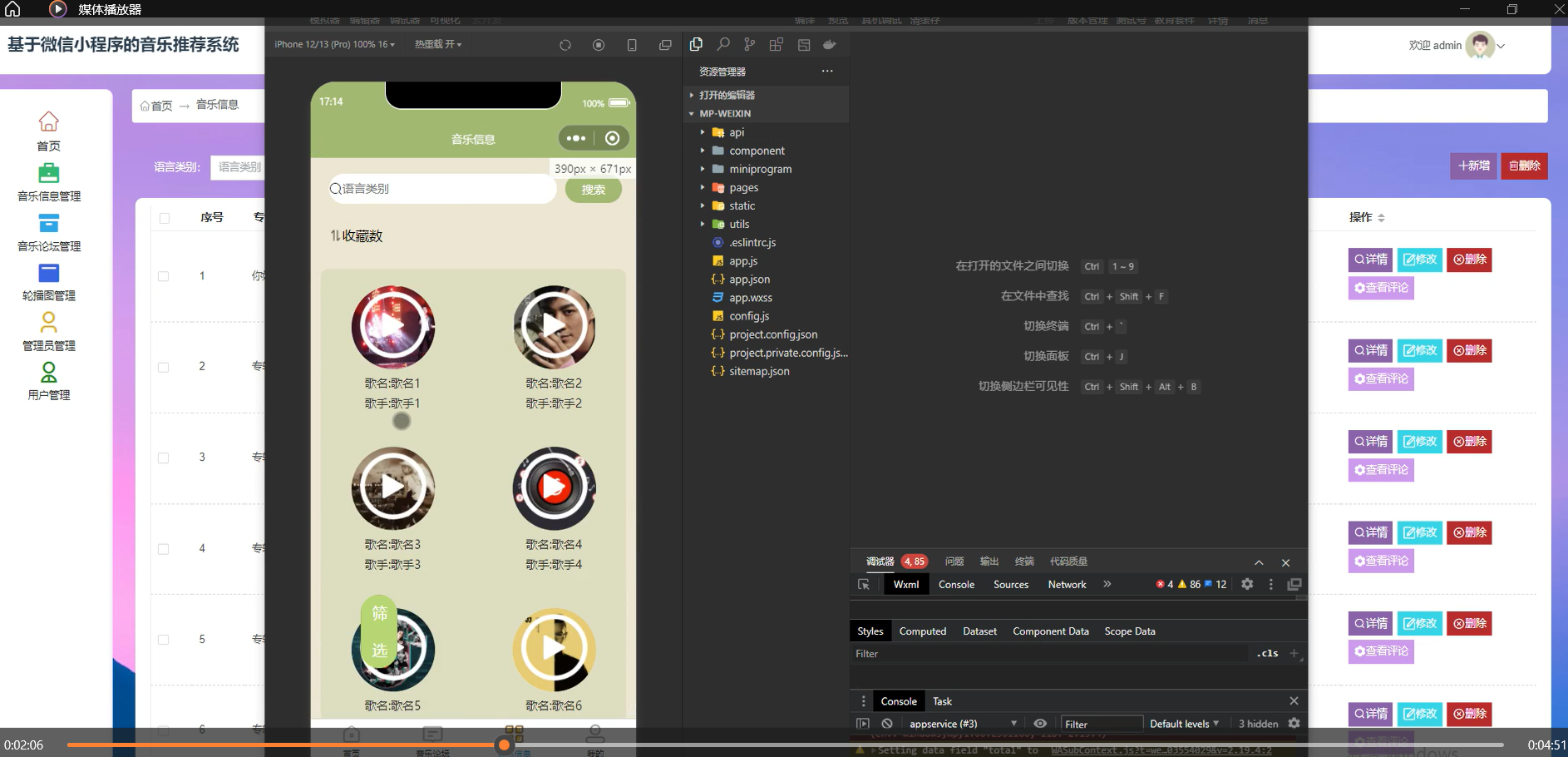1568x757 pixels.
Task: Click 详情 button in the first row
Action: 1371,260
